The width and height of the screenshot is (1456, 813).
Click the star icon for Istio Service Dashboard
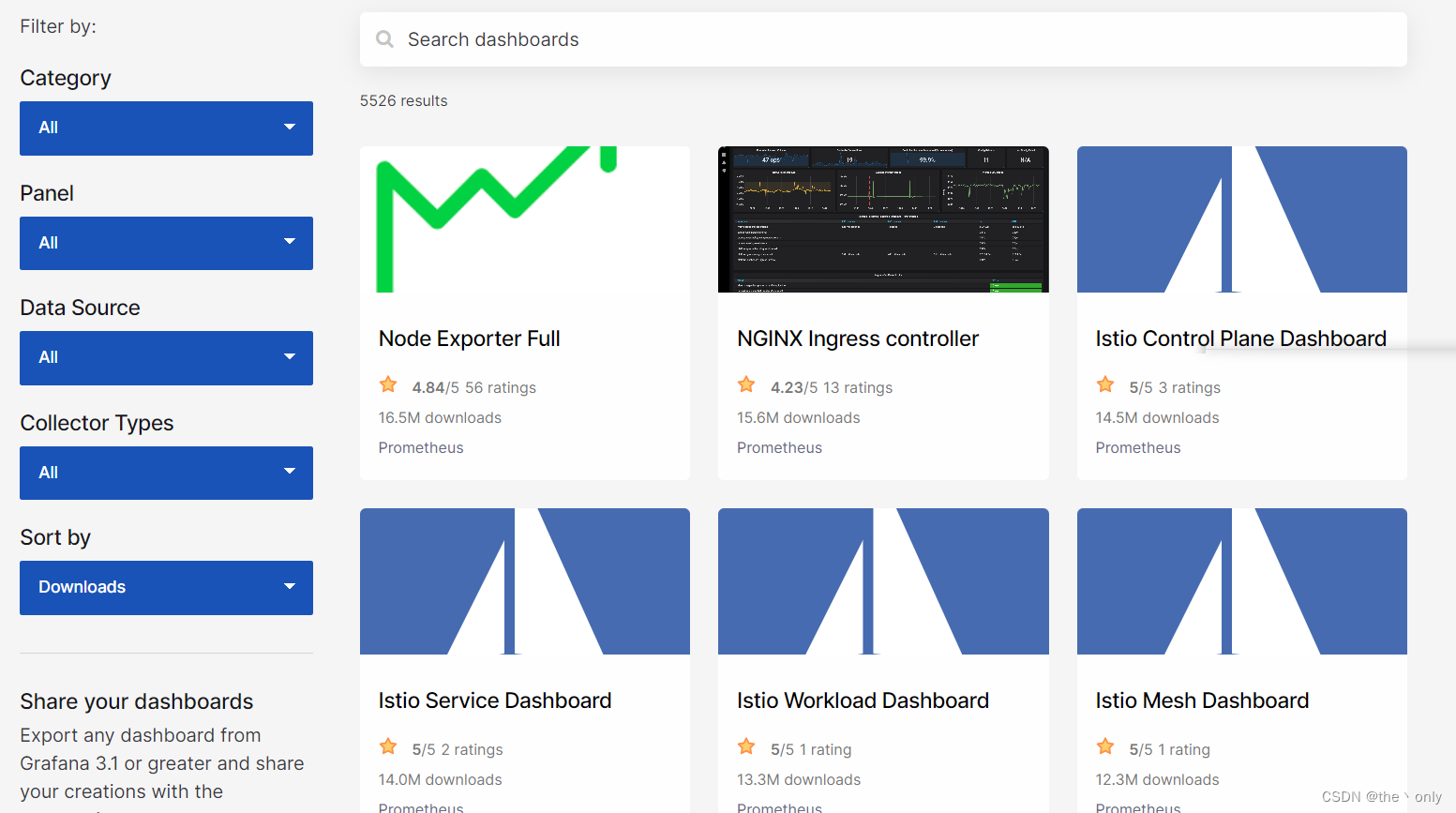pyautogui.click(x=388, y=746)
